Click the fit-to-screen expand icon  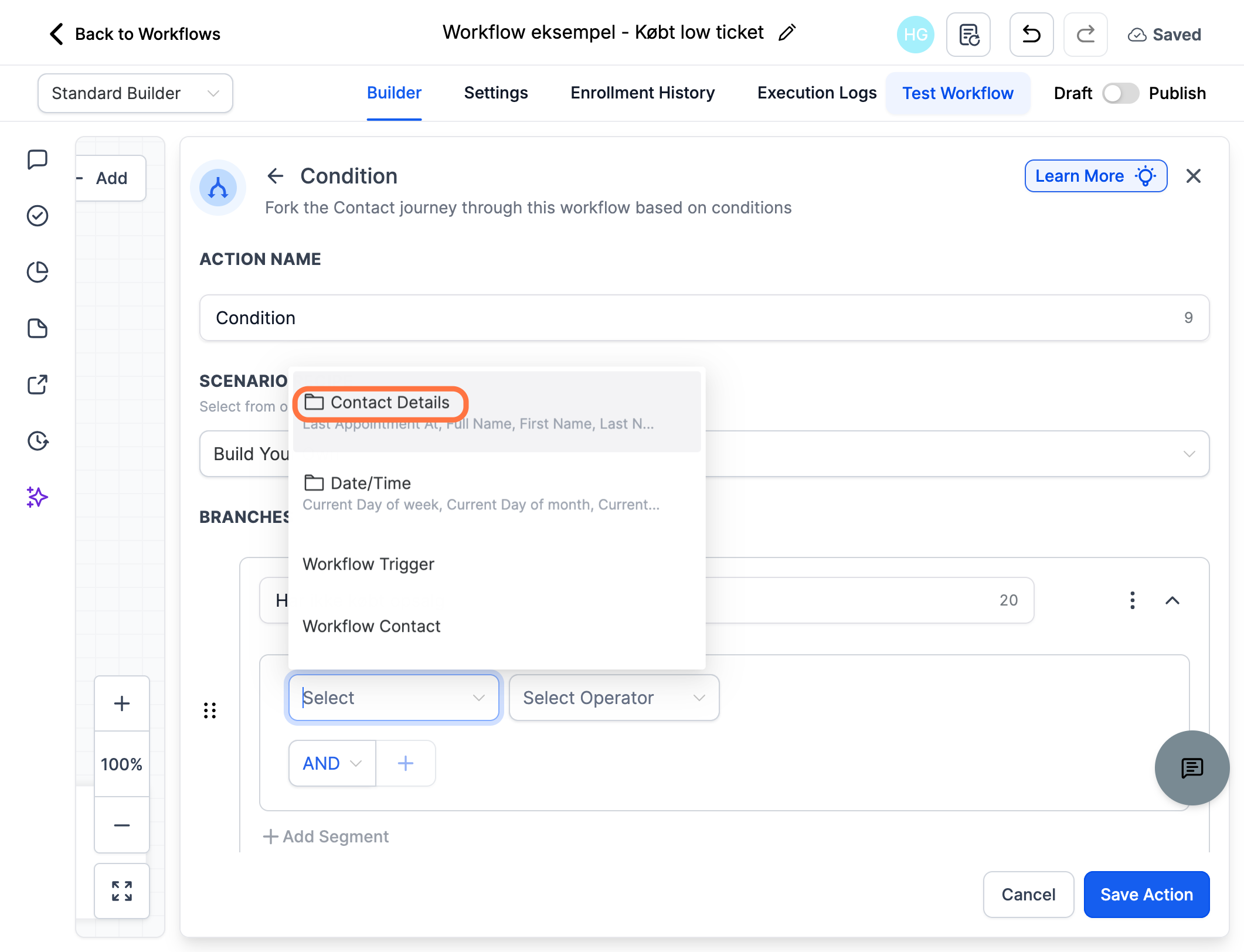[x=122, y=891]
